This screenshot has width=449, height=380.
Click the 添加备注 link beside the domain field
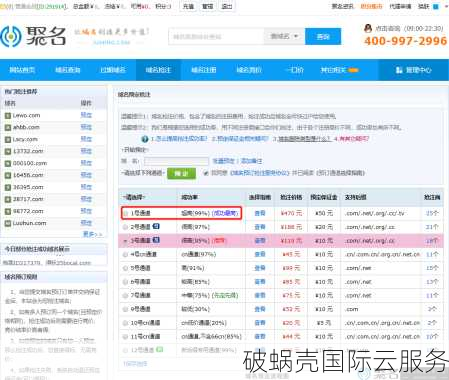click(252, 161)
